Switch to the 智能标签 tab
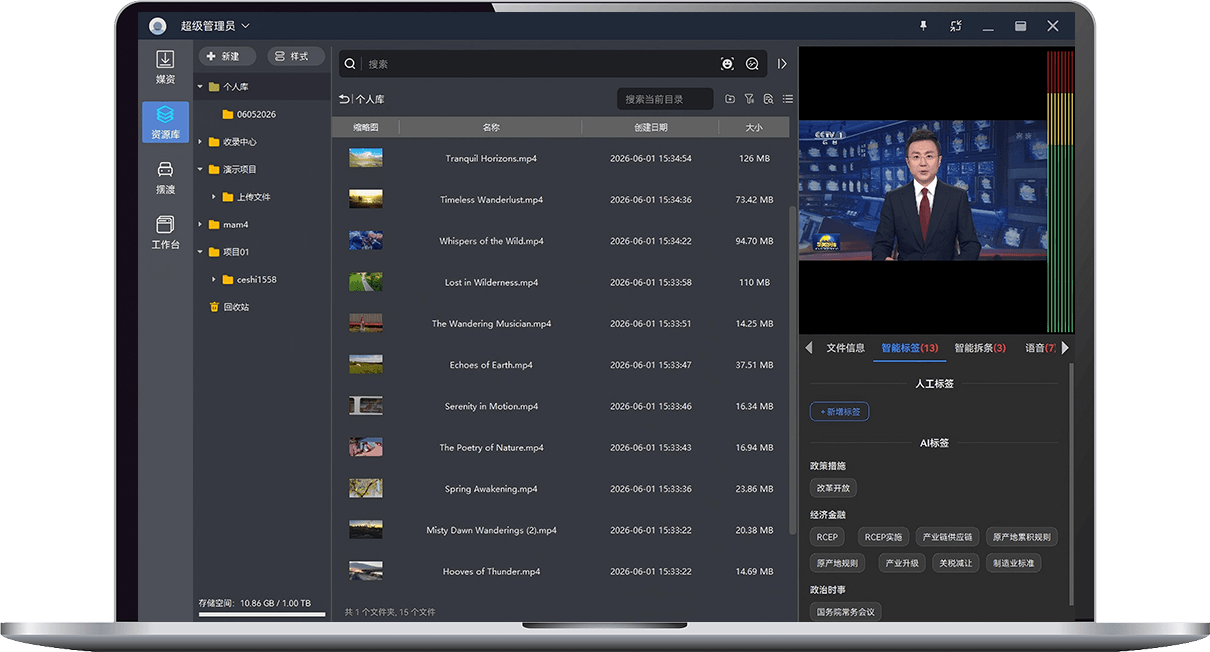The image size is (1210, 652). click(x=909, y=348)
